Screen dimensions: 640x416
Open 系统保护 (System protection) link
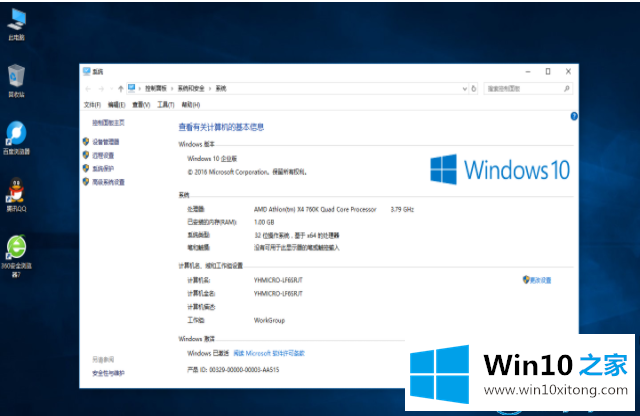pyautogui.click(x=103, y=168)
